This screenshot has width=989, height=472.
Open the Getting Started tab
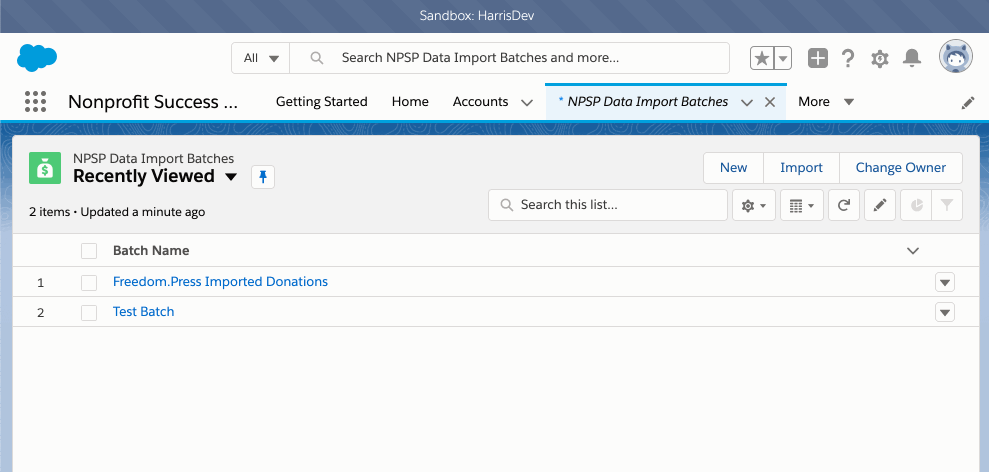tap(322, 102)
